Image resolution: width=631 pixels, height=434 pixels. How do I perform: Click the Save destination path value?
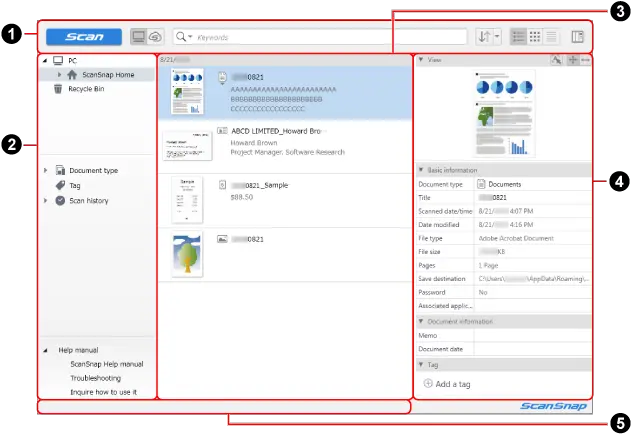coord(533,279)
